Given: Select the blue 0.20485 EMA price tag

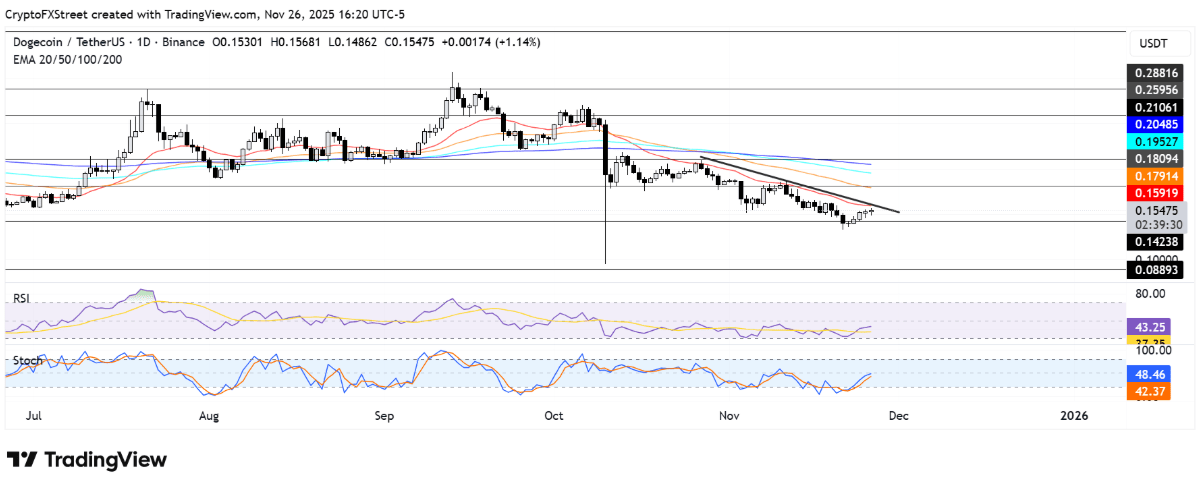Looking at the screenshot, I should (1156, 125).
